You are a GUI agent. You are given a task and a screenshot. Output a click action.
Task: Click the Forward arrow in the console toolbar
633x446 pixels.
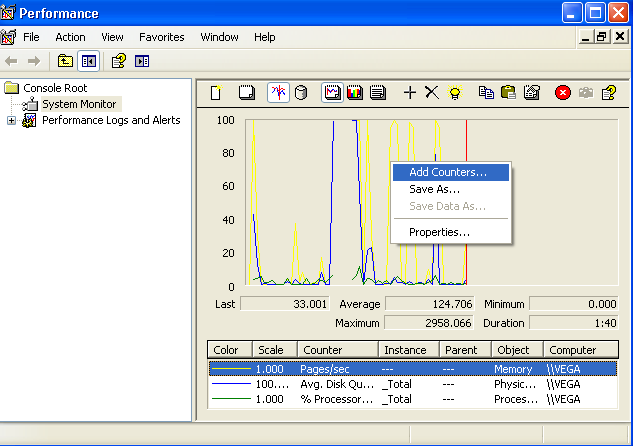point(34,61)
